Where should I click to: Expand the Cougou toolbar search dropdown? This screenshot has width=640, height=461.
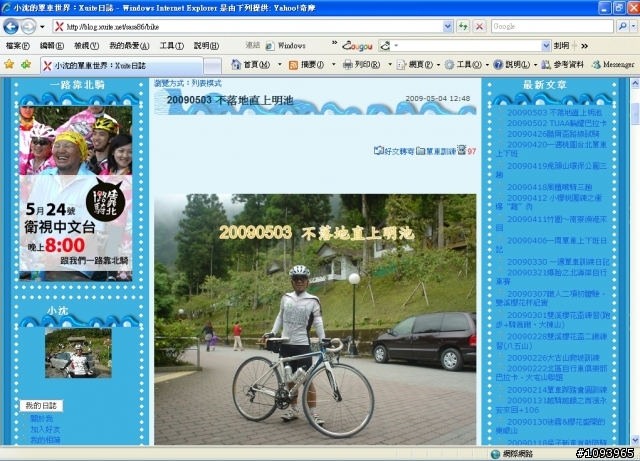[x=546, y=46]
